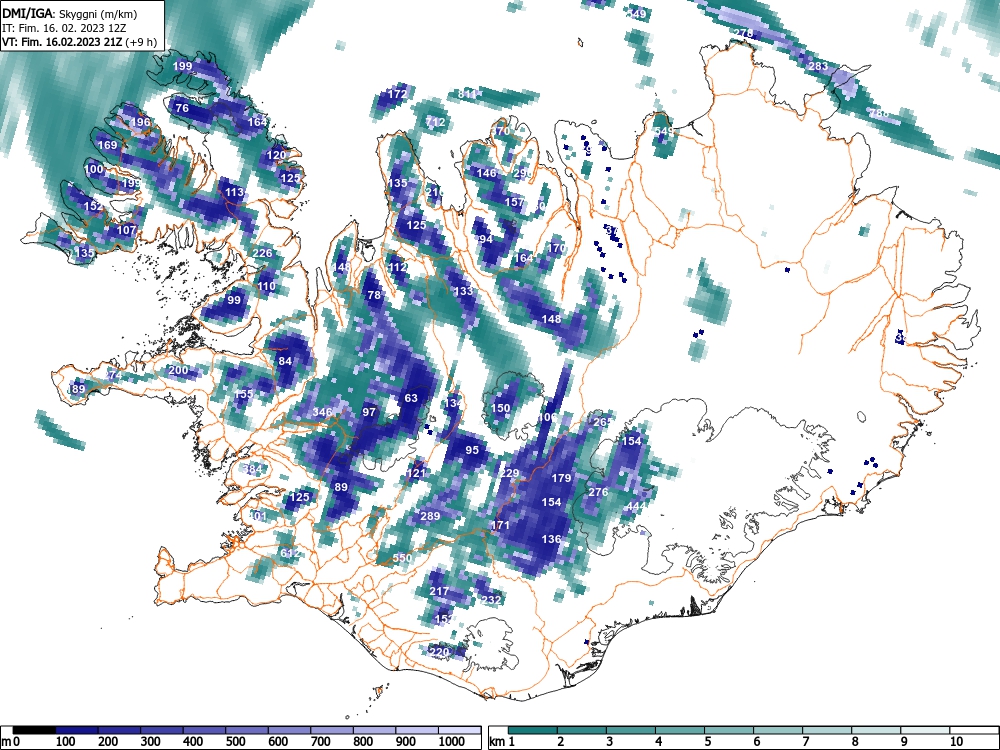Image resolution: width=1000 pixels, height=750 pixels.
Task: Click the '1000' label on the meter legend
Action: point(452,741)
